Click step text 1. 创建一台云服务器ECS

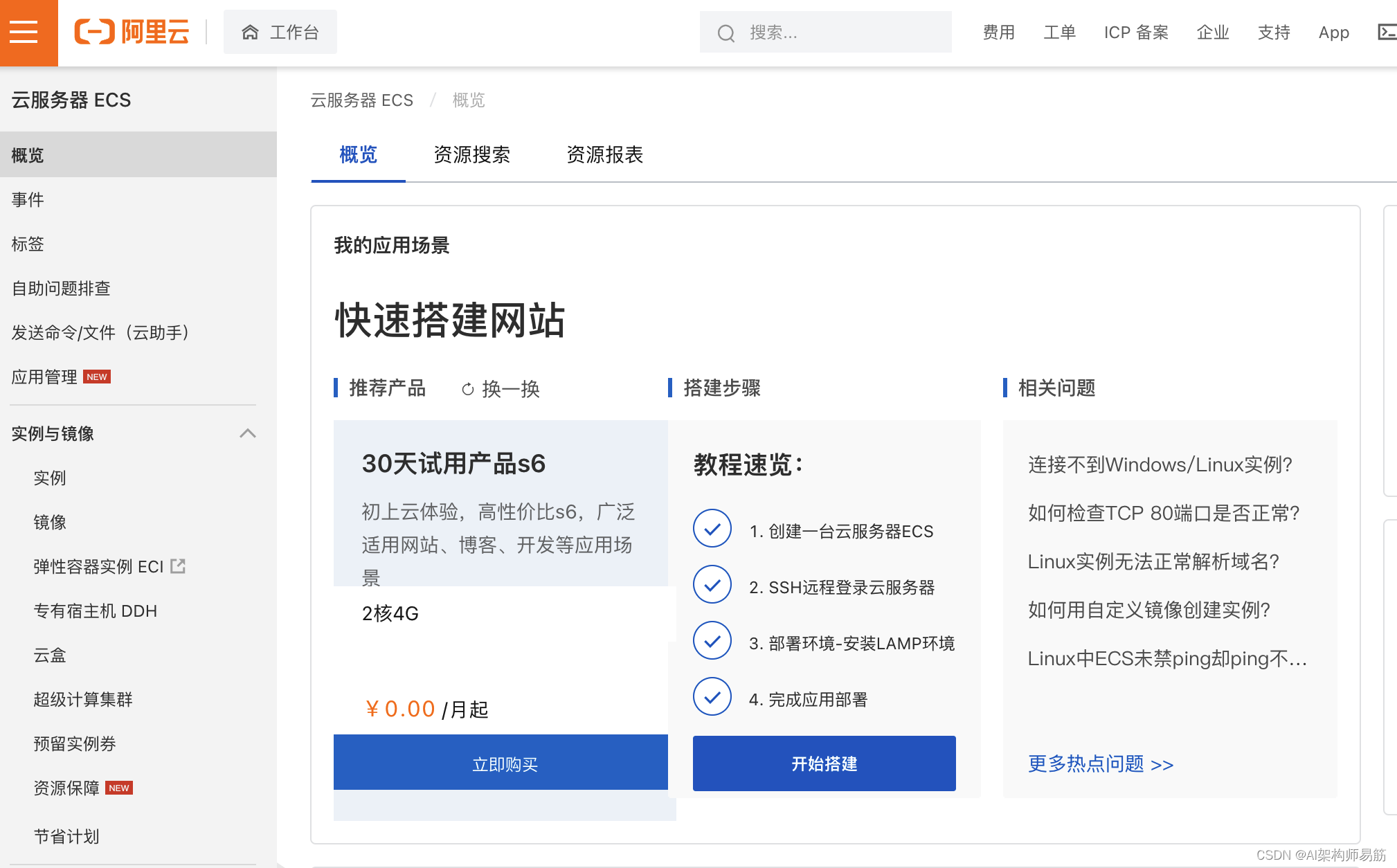tap(841, 531)
